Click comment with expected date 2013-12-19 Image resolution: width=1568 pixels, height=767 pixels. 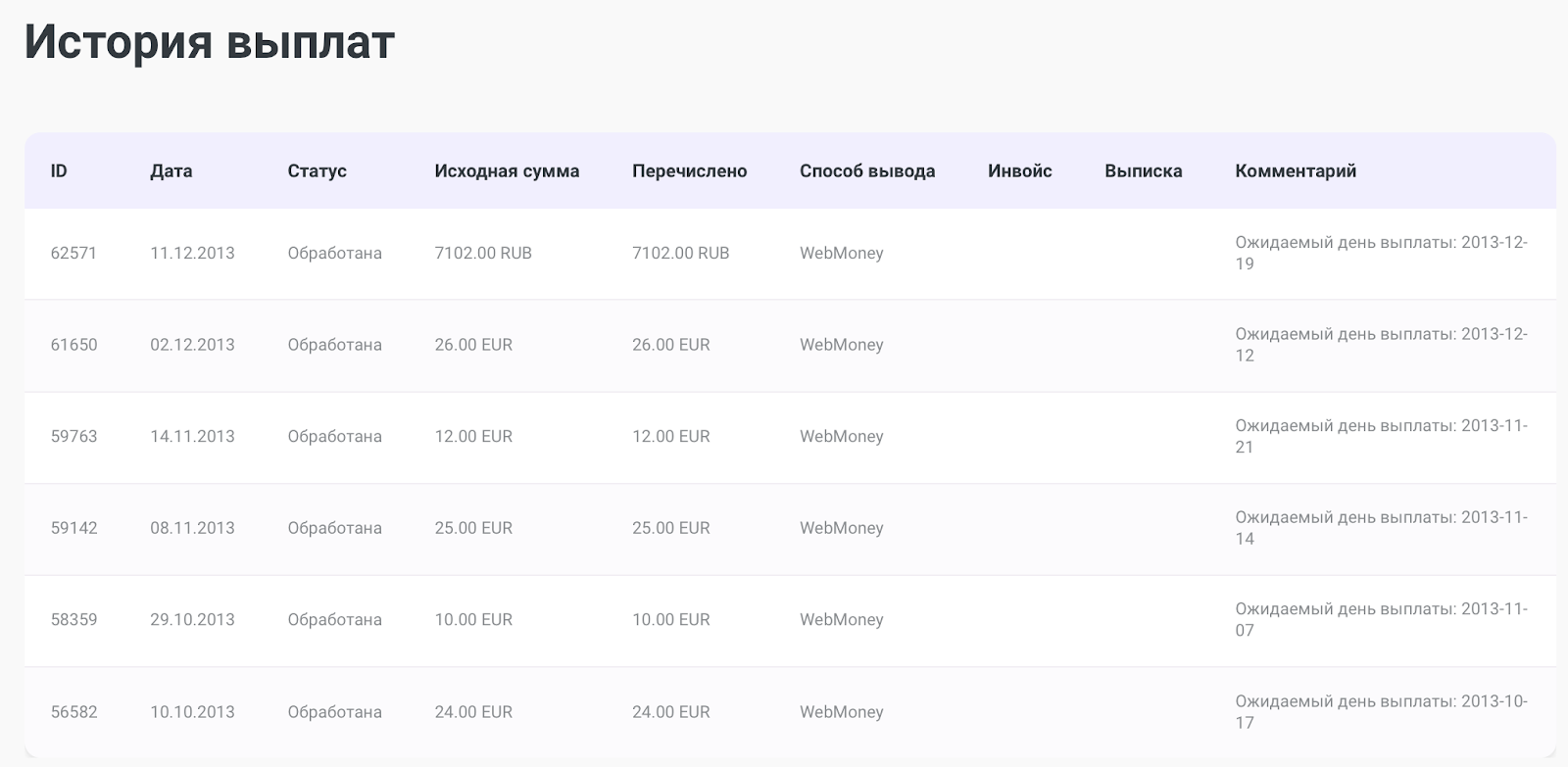coord(1382,253)
